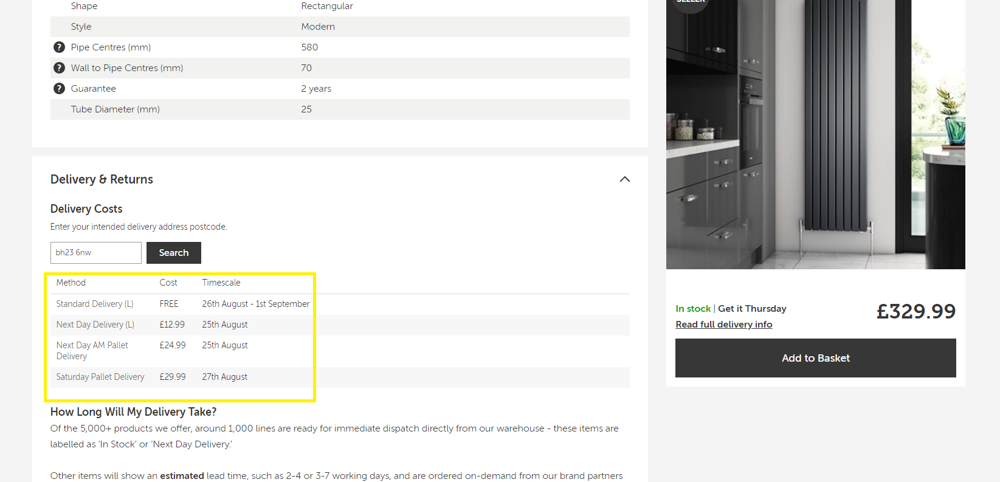Click the In stock availability label
1000x482 pixels.
[x=692, y=309]
